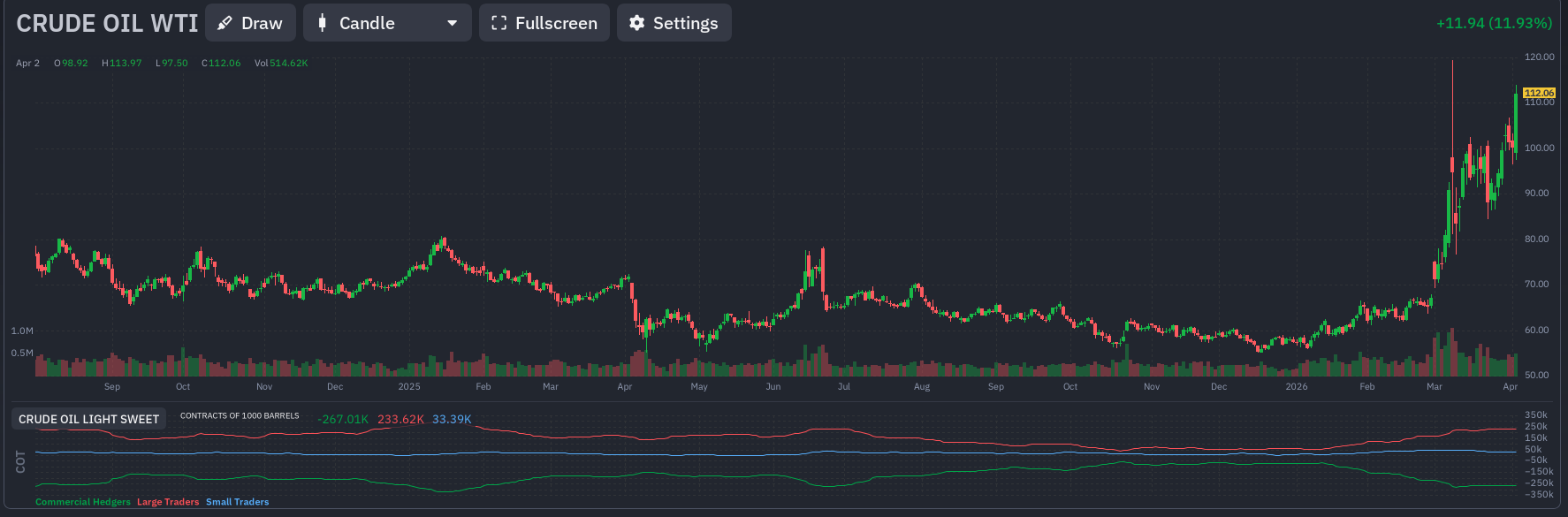Toggle the Large Traders legend series
Viewport: 1568px width, 517px height.
coord(168,502)
